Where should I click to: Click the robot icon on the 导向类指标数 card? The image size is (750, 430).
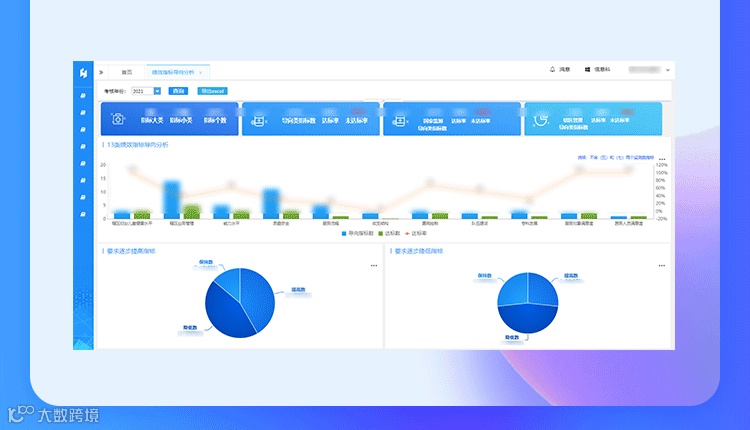click(x=258, y=121)
